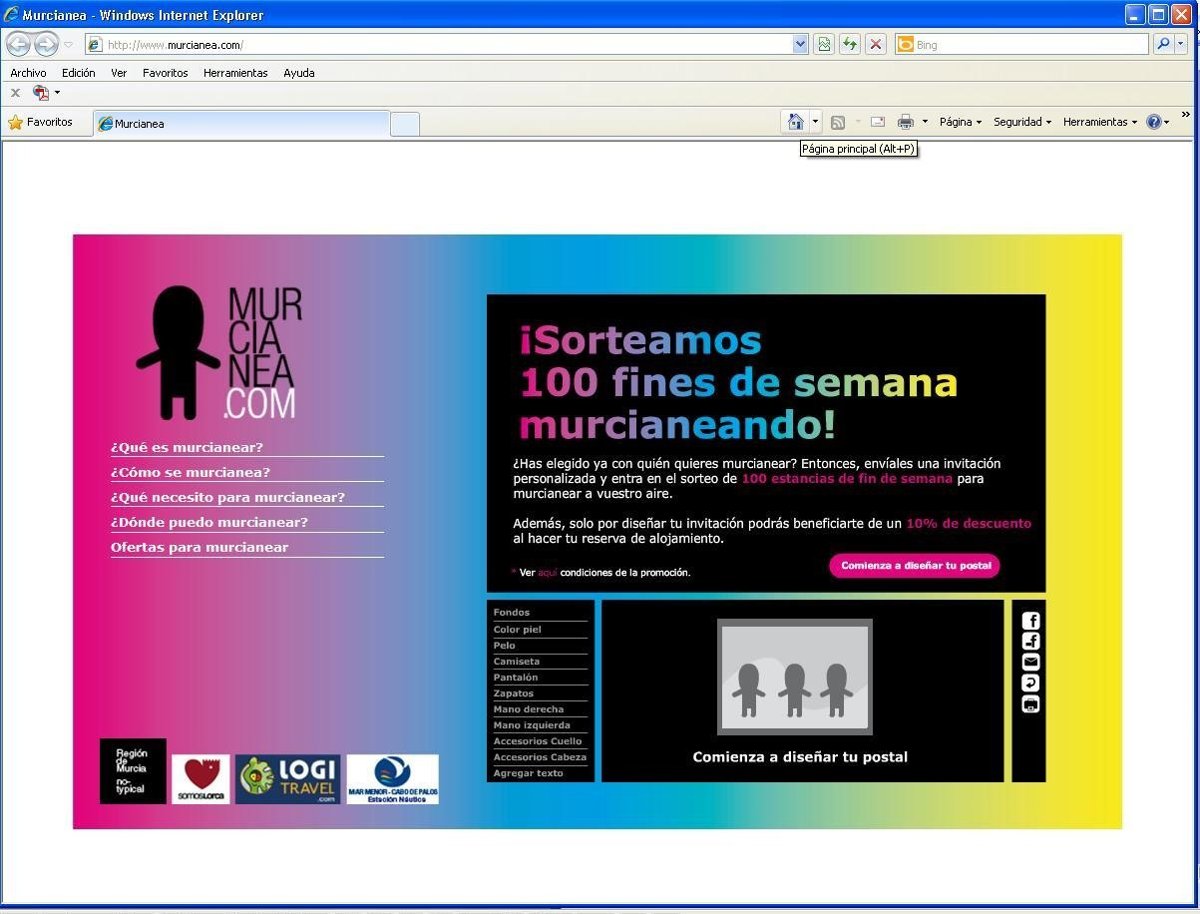Click the blue help question mark icon
1200x914 pixels.
(x=1153, y=122)
